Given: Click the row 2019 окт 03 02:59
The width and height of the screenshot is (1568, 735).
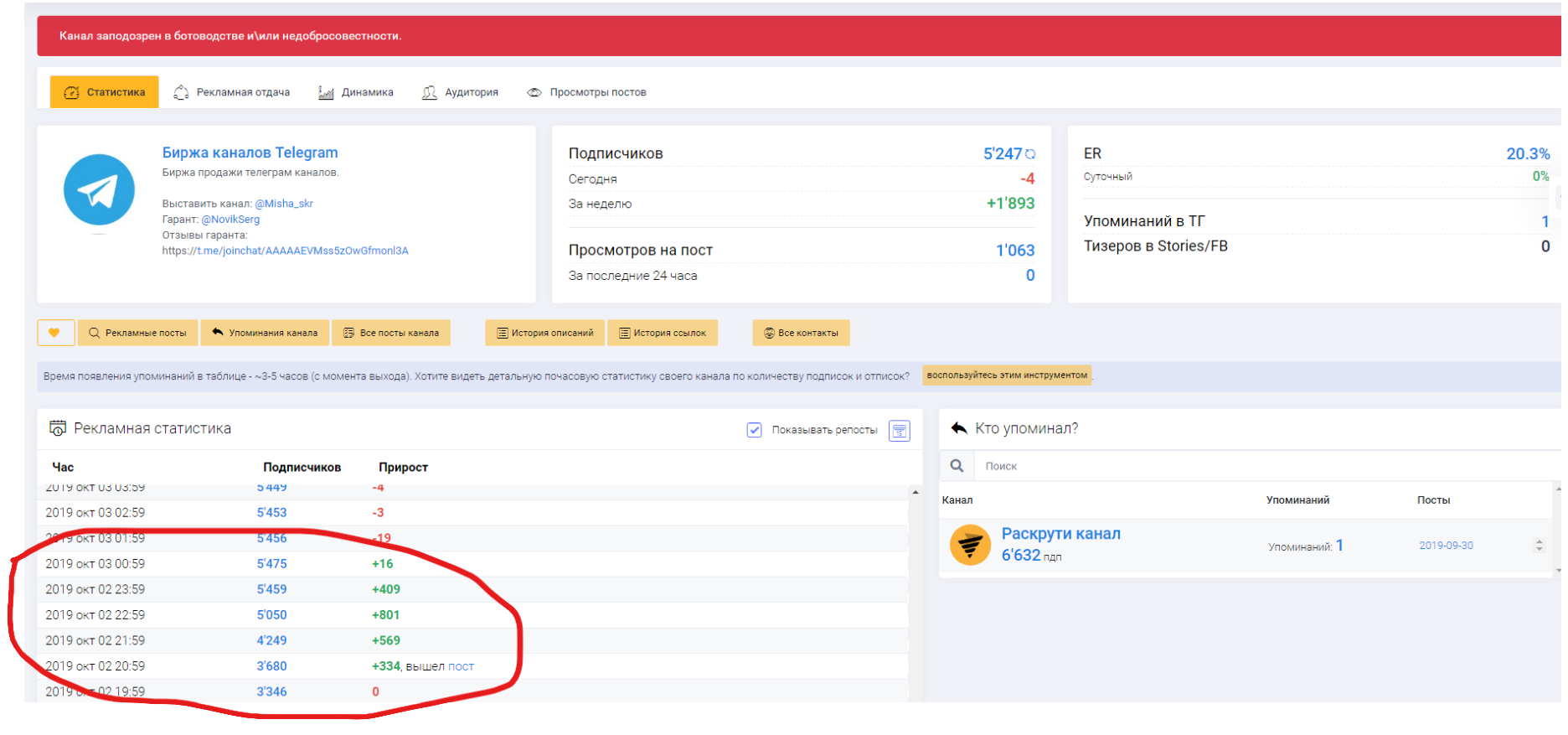Looking at the screenshot, I should (472, 513).
